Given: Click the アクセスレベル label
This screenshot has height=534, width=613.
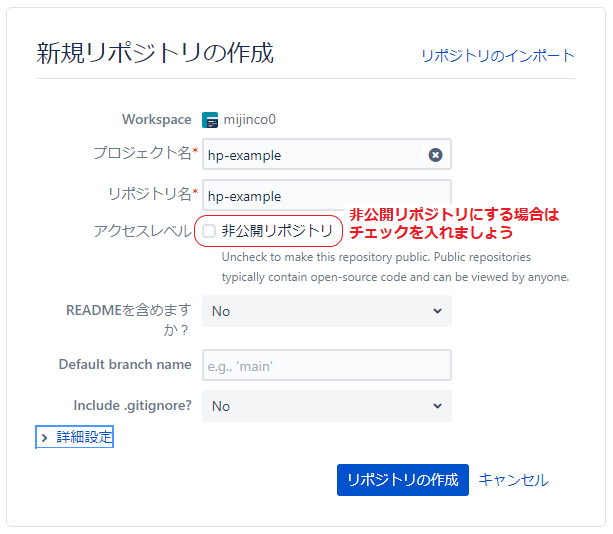Looking at the screenshot, I should coord(141,231).
